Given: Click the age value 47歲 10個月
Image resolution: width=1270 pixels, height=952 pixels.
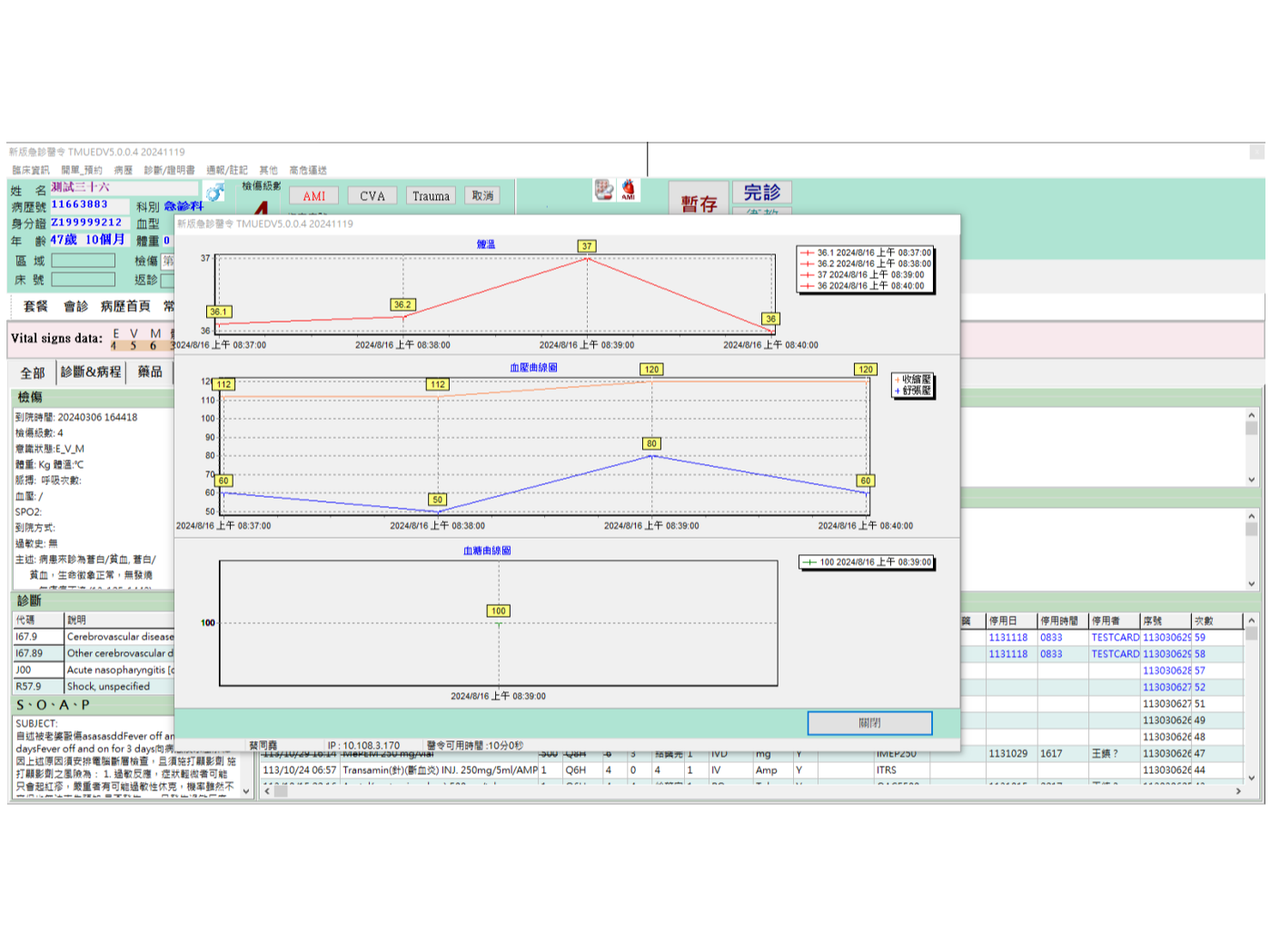Looking at the screenshot, I should click(x=87, y=240).
